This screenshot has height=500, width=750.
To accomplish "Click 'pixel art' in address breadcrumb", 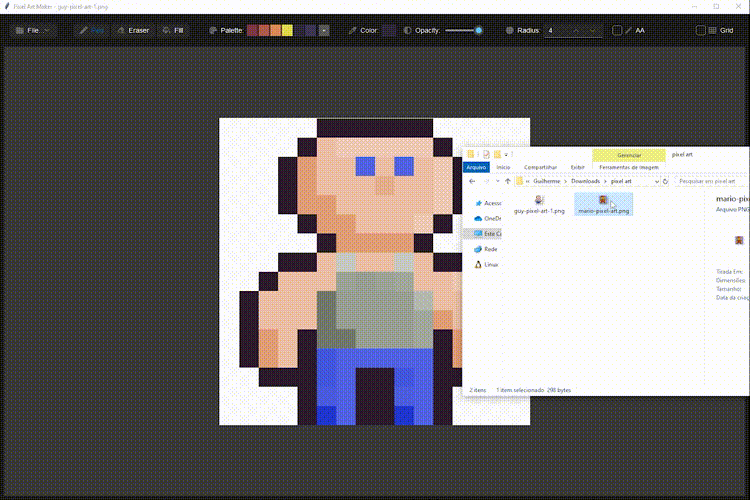I will click(x=621, y=181).
